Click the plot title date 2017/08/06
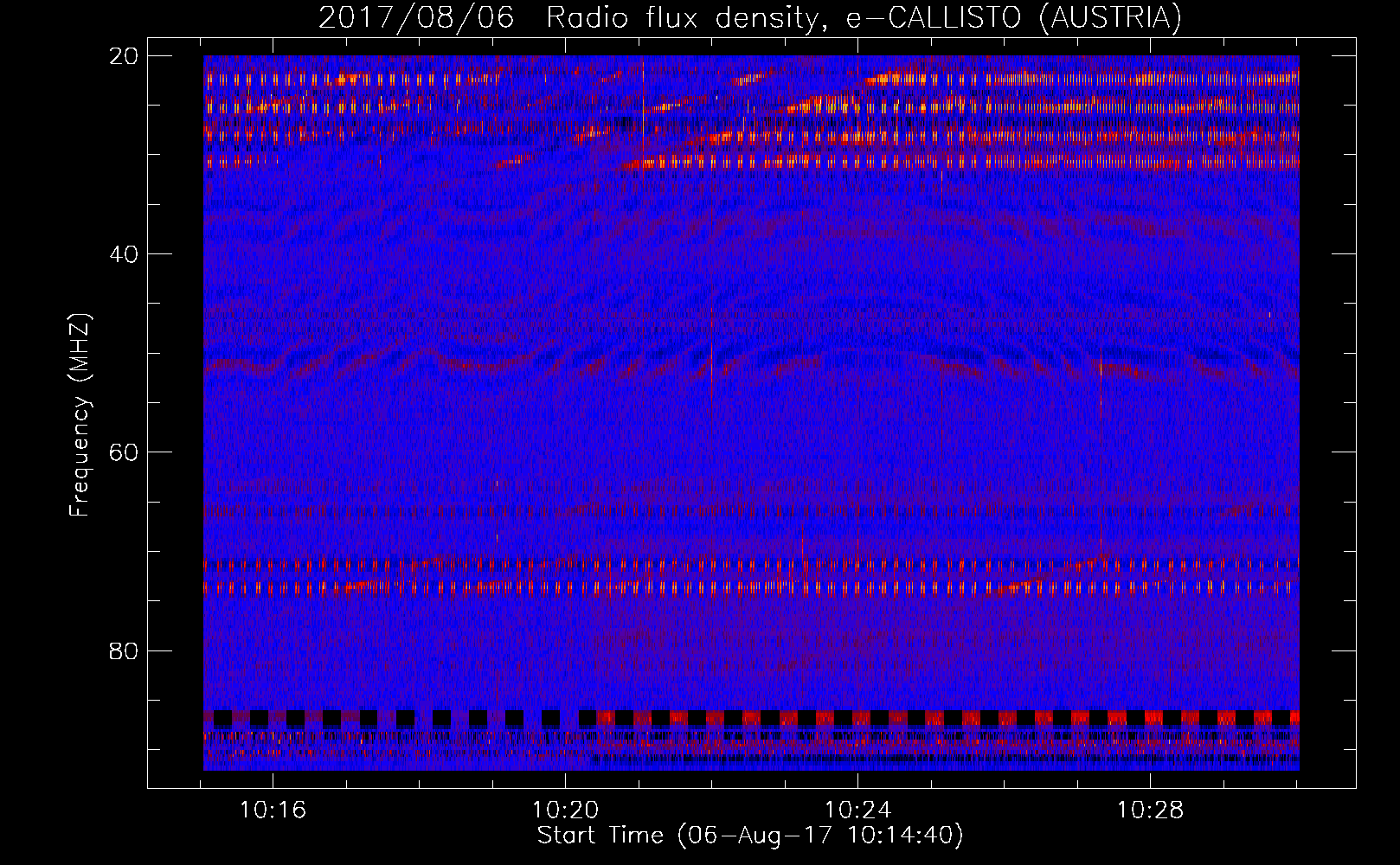Viewport: 1400px width, 865px height. [416, 17]
